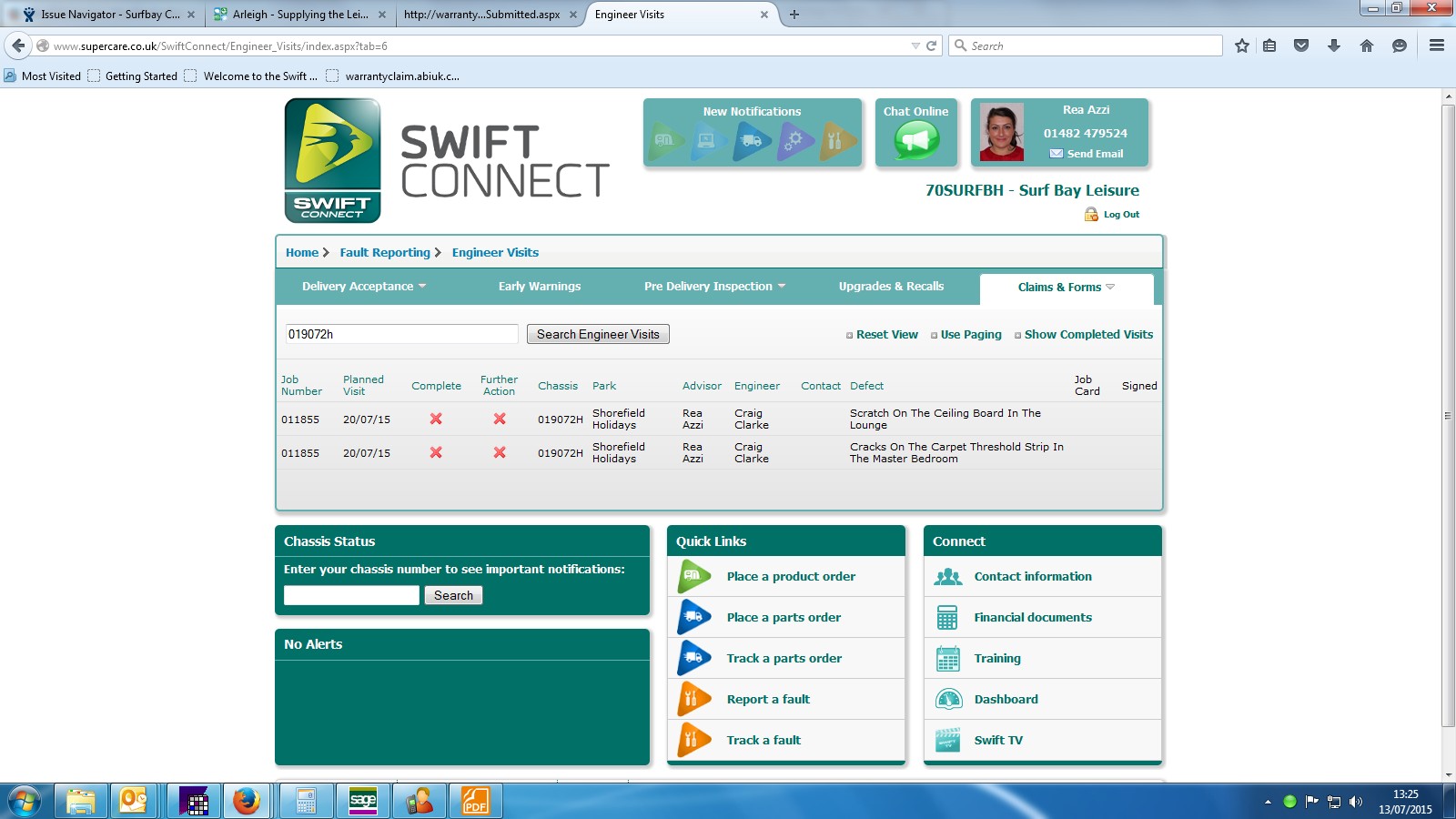1456x819 pixels.
Task: Switch to Arleigh - Supplying the Lei... browser tab
Action: pyautogui.click(x=300, y=15)
